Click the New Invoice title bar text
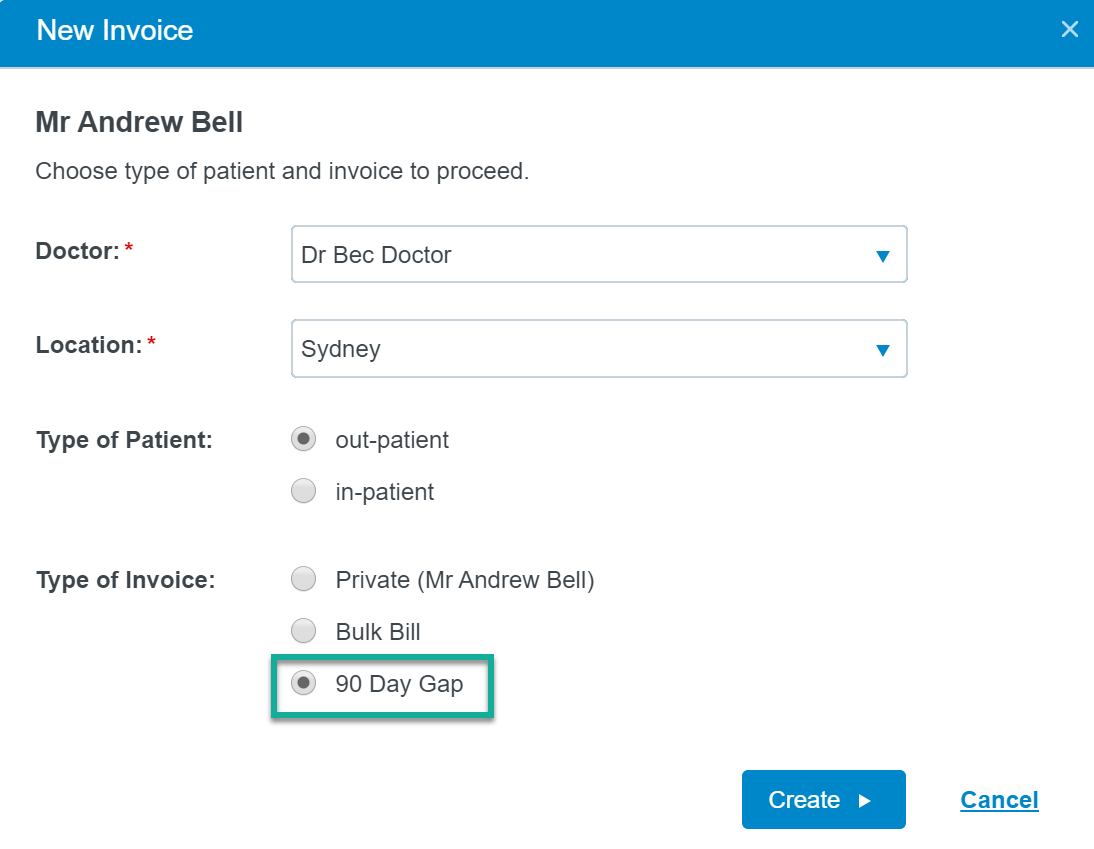The width and height of the screenshot is (1094, 849). click(x=114, y=30)
